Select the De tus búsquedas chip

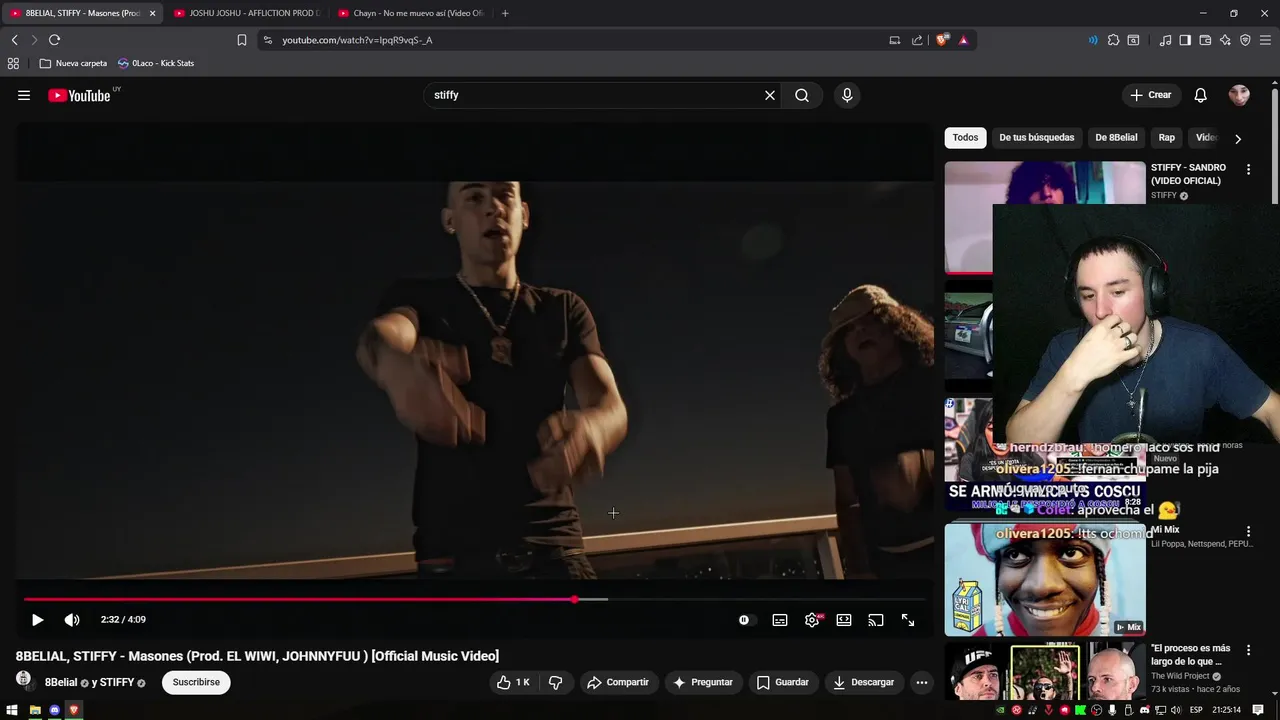[x=1036, y=138]
